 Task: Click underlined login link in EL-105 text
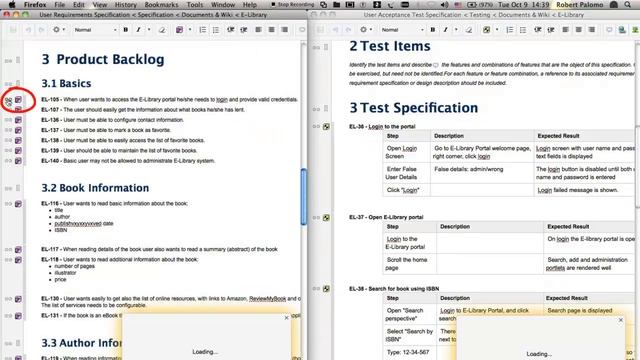click(222, 100)
